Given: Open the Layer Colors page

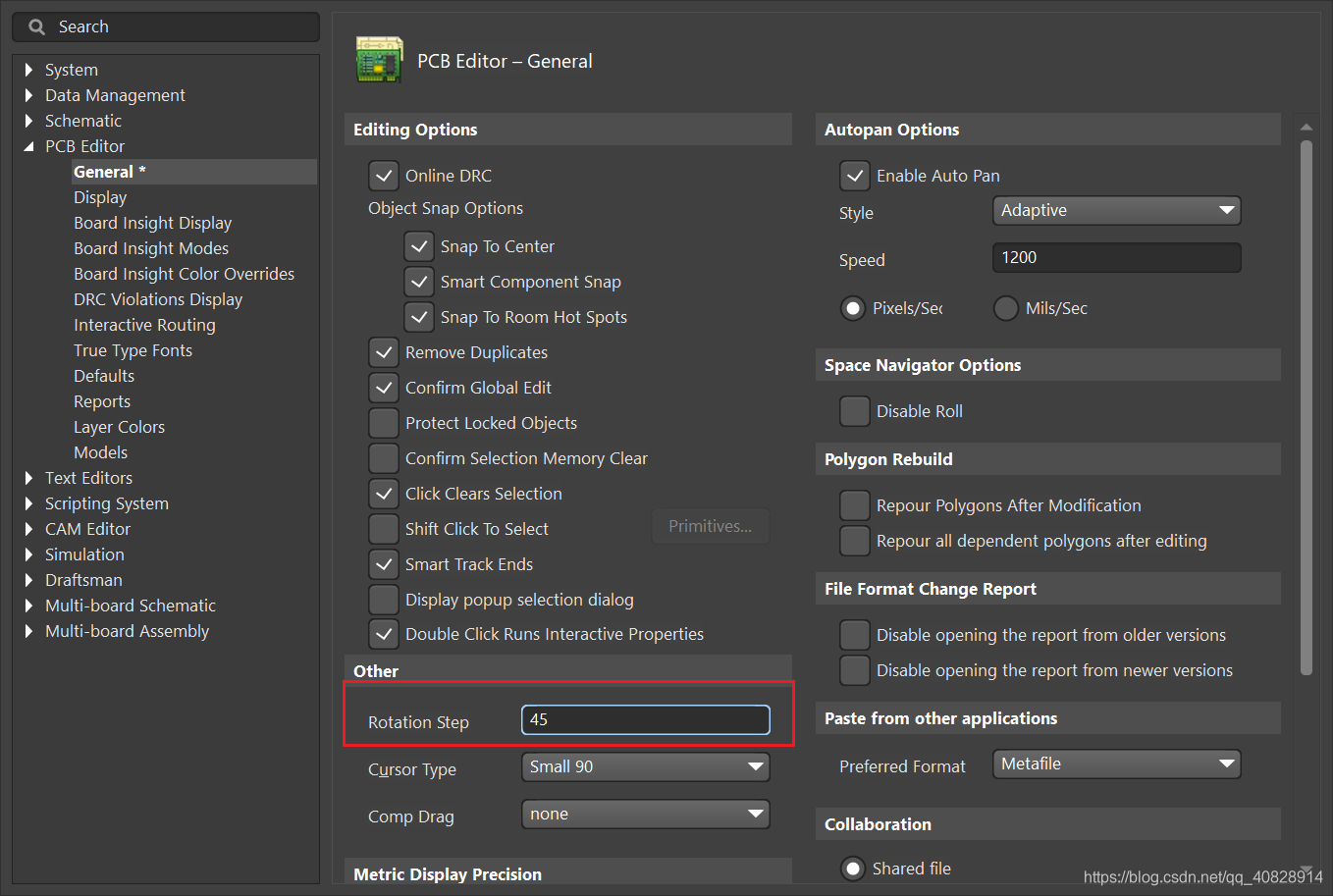Looking at the screenshot, I should pyautogui.click(x=119, y=427).
